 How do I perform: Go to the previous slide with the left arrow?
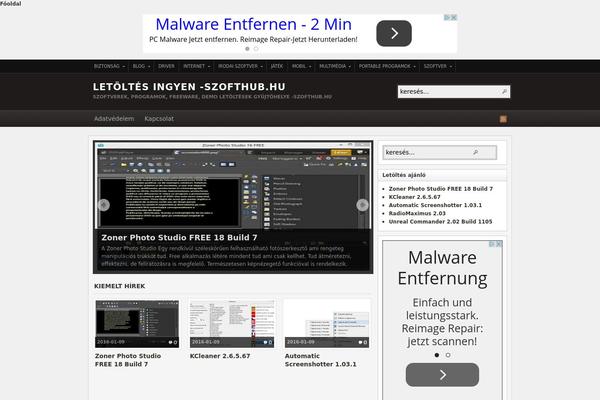pos(104,205)
